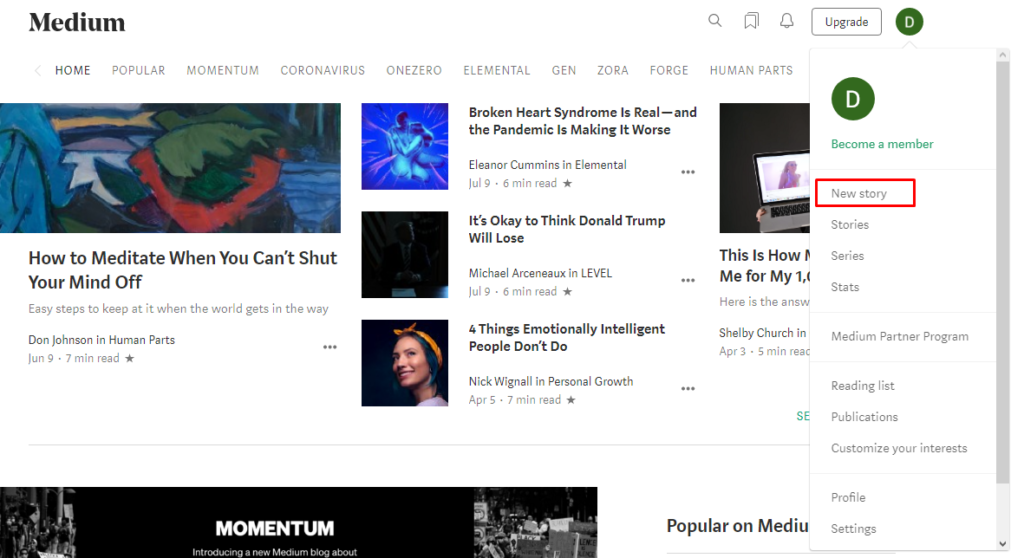1024x558 pixels.
Task: Open more options for Emotionally Intelligent article
Action: (x=688, y=389)
